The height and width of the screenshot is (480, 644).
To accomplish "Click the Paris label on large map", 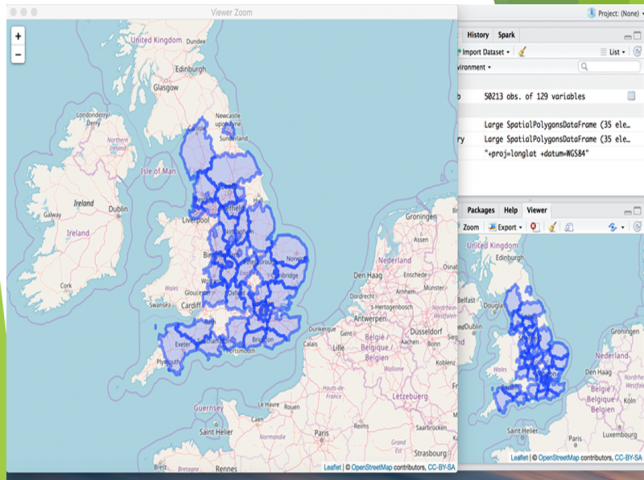I will 322,433.
